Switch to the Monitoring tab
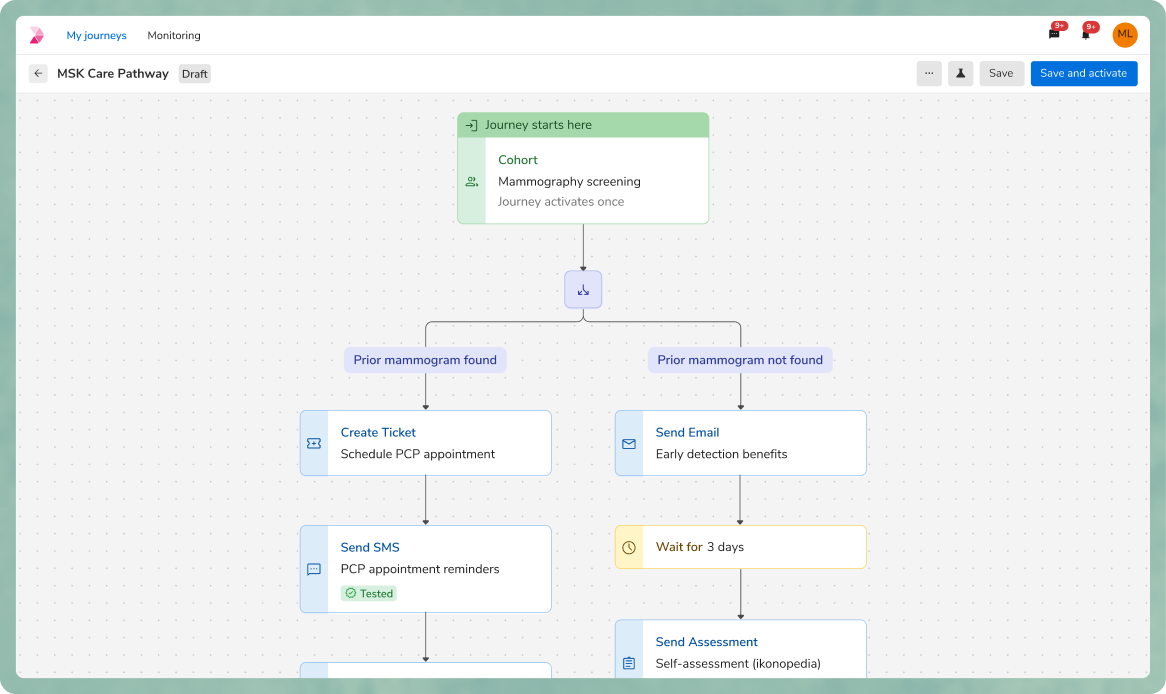This screenshot has width=1166, height=694. coord(174,35)
